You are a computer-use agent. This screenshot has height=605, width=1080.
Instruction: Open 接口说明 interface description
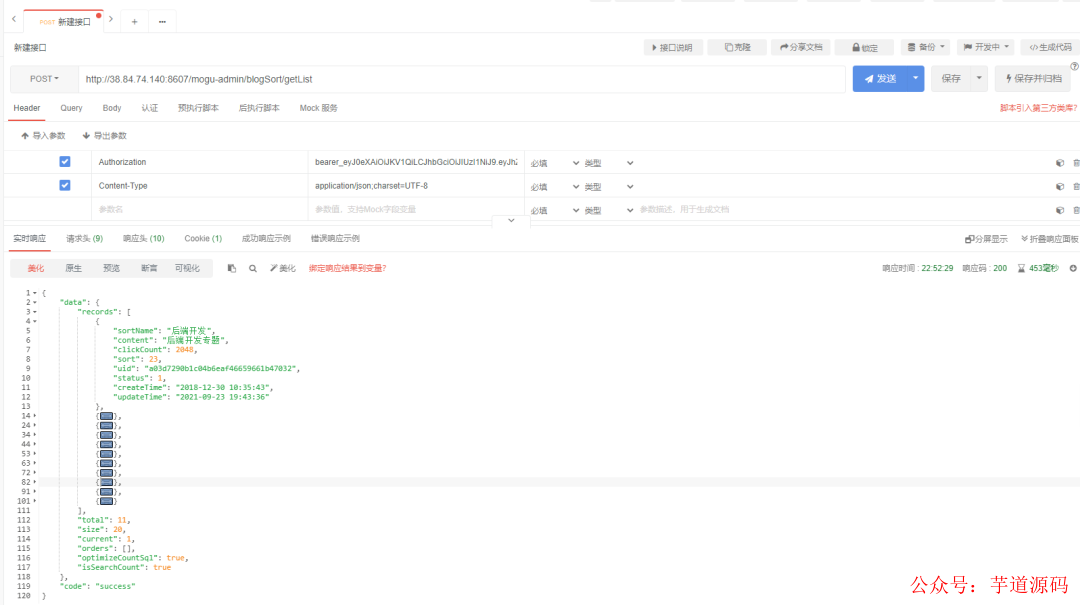click(673, 48)
